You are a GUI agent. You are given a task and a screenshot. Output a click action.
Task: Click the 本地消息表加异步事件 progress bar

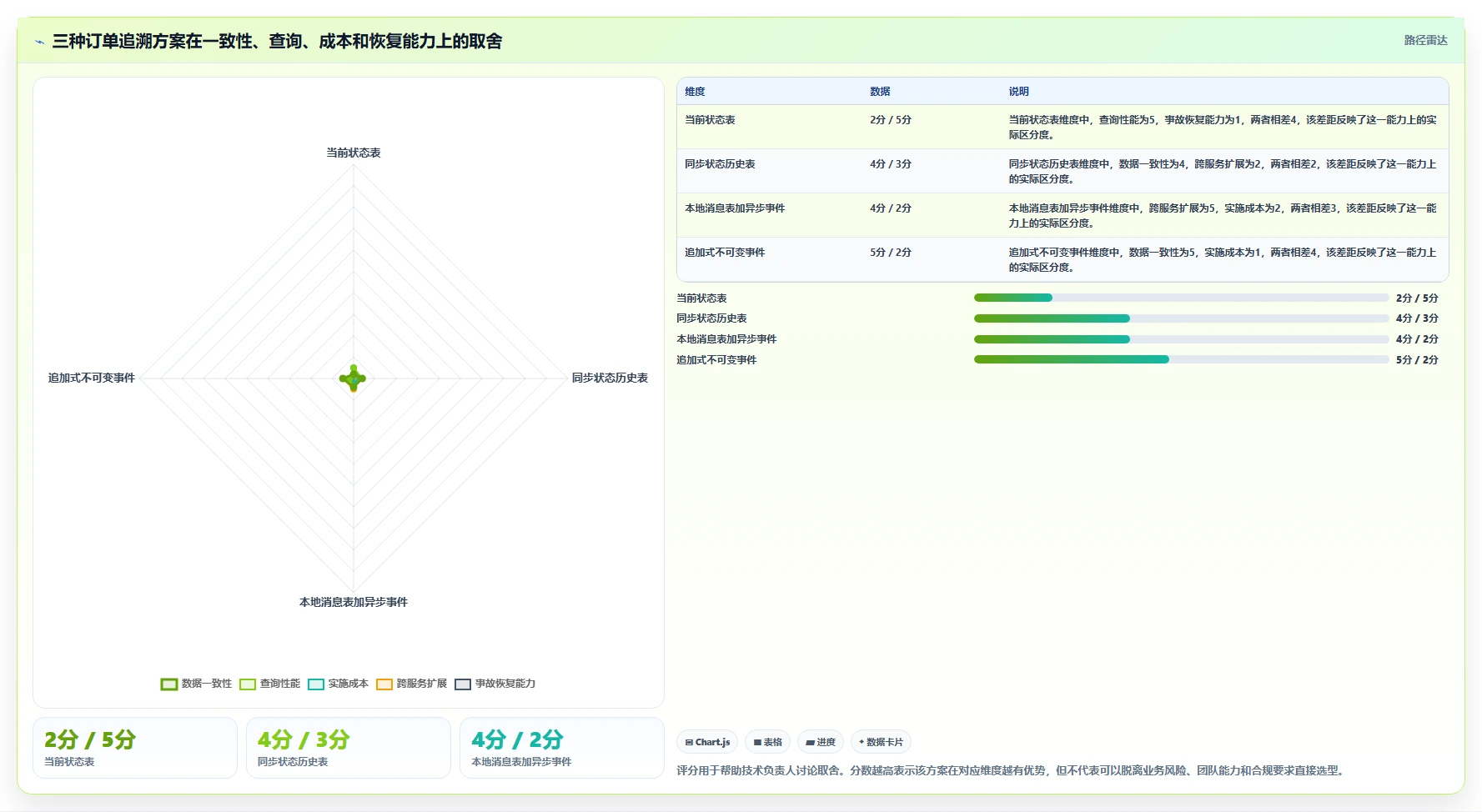1181,339
